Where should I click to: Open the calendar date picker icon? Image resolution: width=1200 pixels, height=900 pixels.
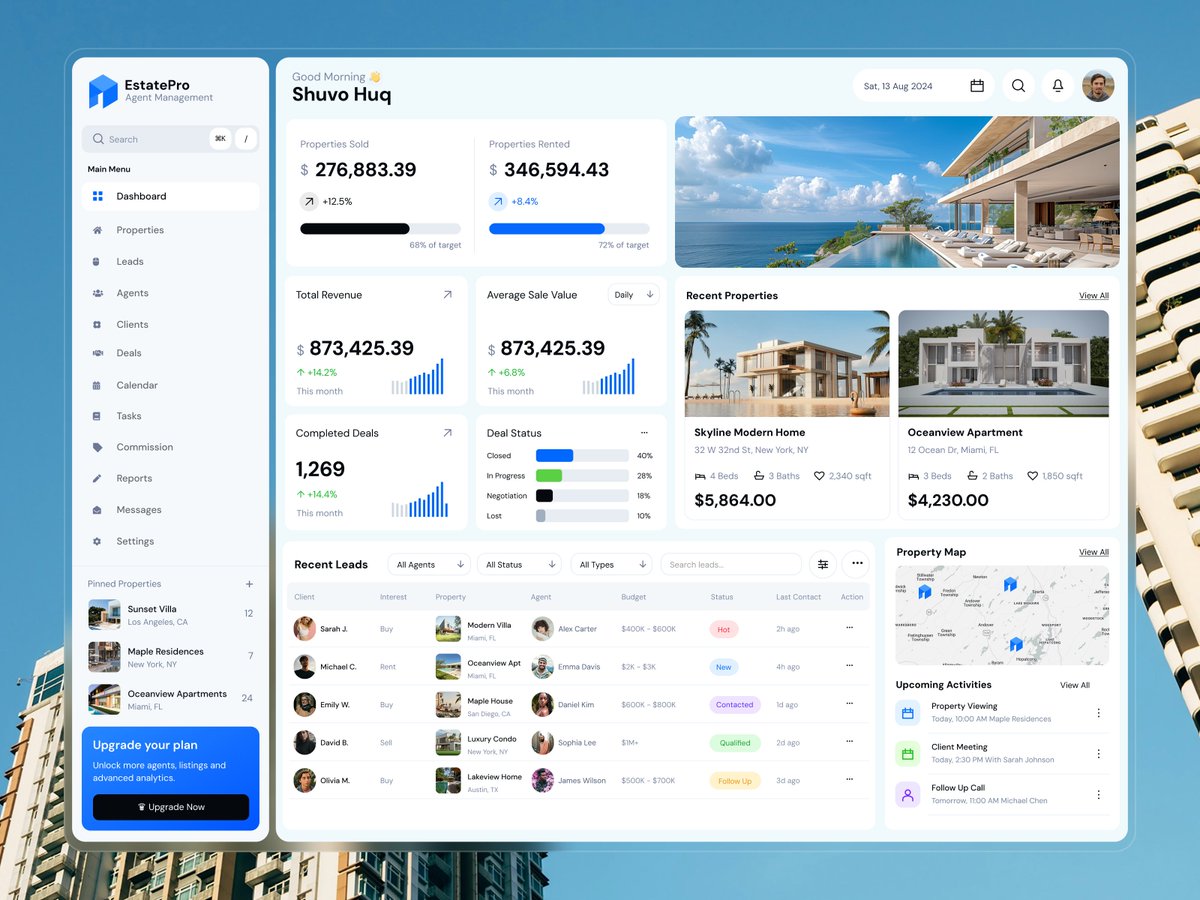coord(977,86)
